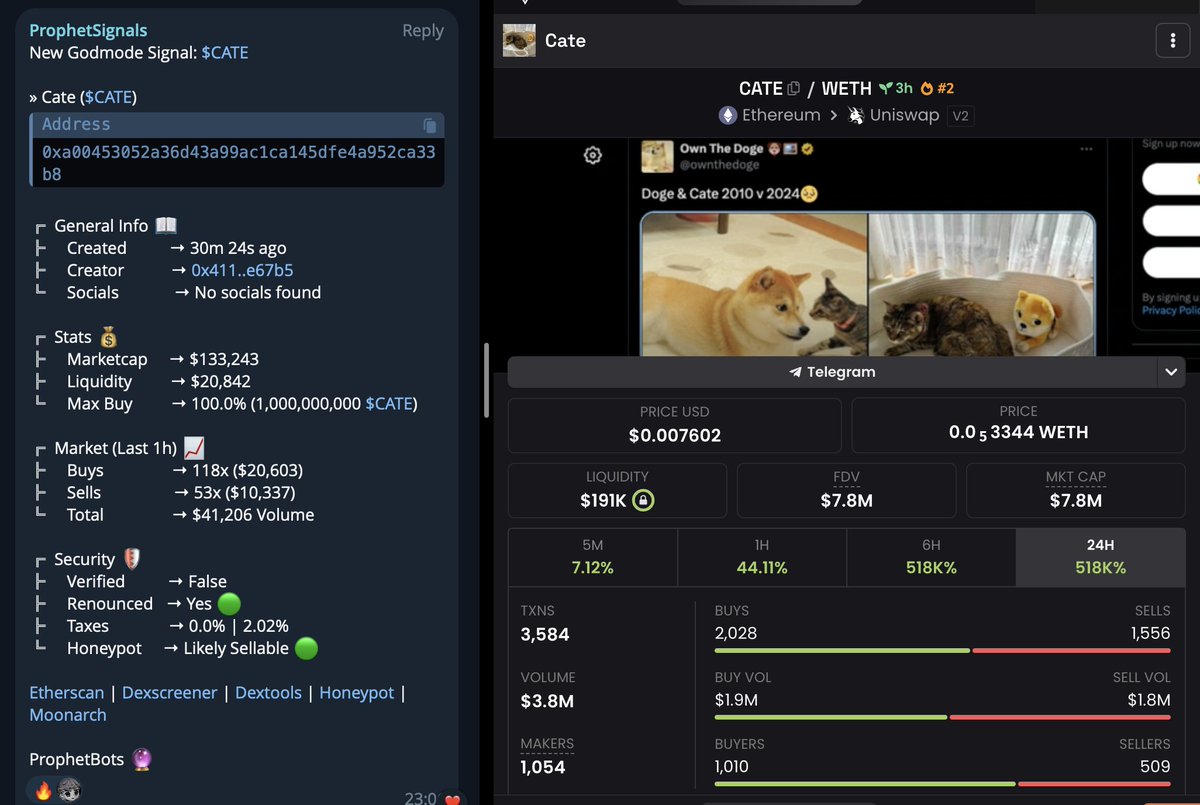The image size is (1200, 805).
Task: Open the Dexscreener link
Action: (x=170, y=692)
